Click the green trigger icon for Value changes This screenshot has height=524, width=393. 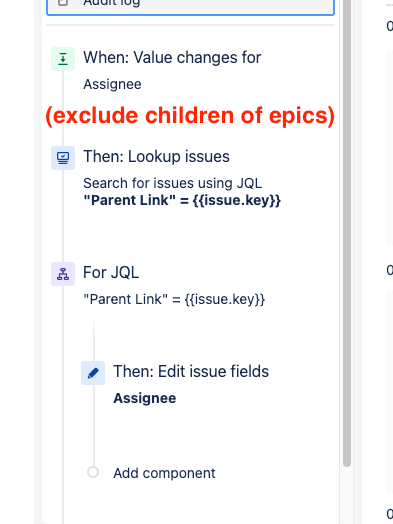click(x=63, y=59)
